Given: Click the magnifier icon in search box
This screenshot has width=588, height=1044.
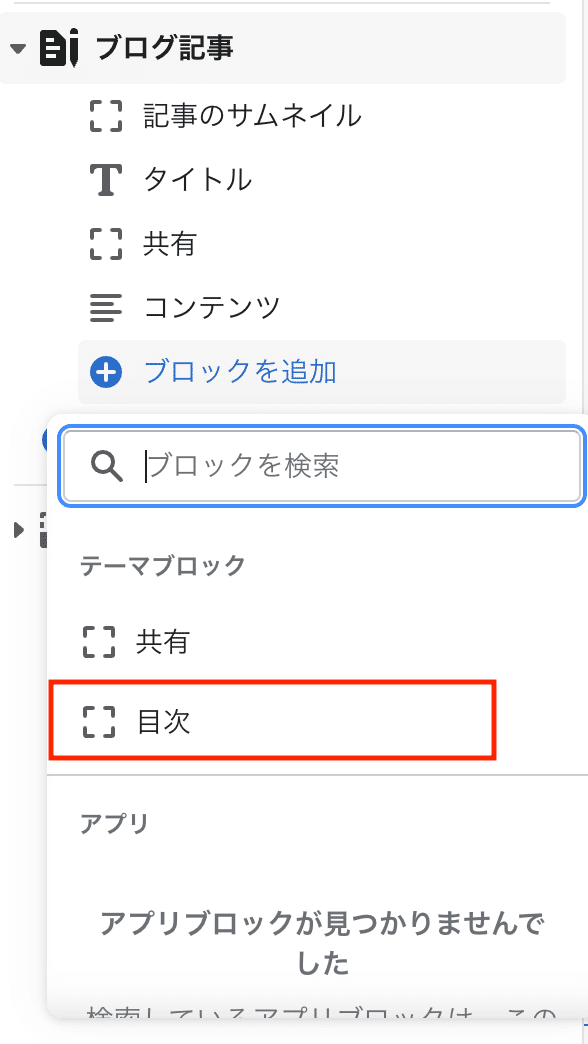Looking at the screenshot, I should tap(107, 465).
